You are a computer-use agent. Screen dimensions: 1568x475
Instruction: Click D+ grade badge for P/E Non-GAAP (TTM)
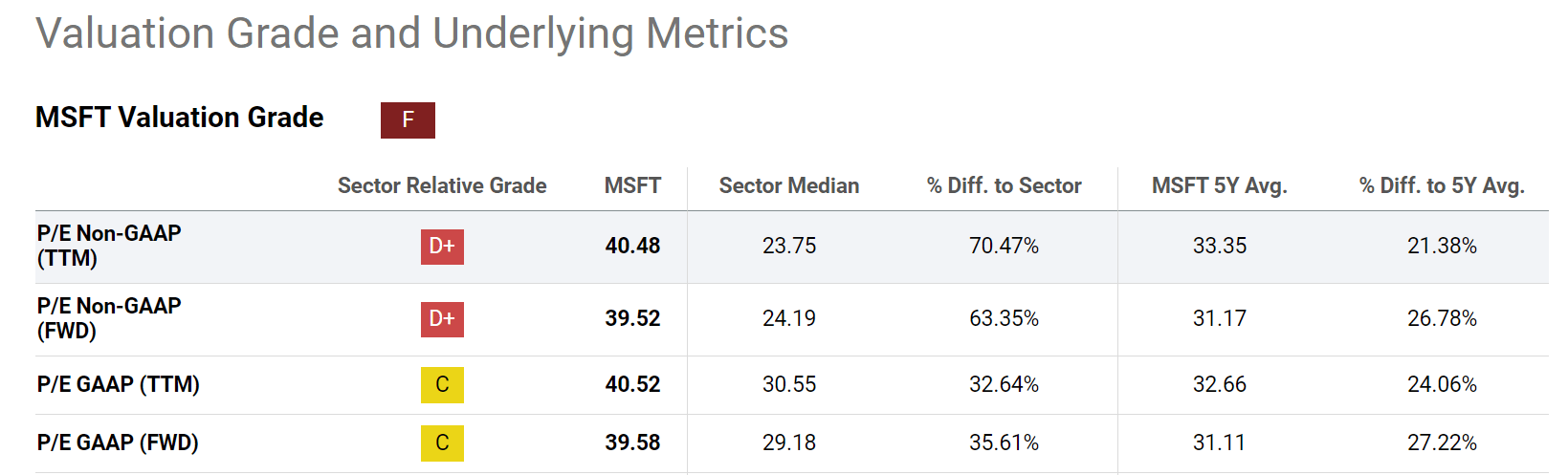(x=442, y=247)
